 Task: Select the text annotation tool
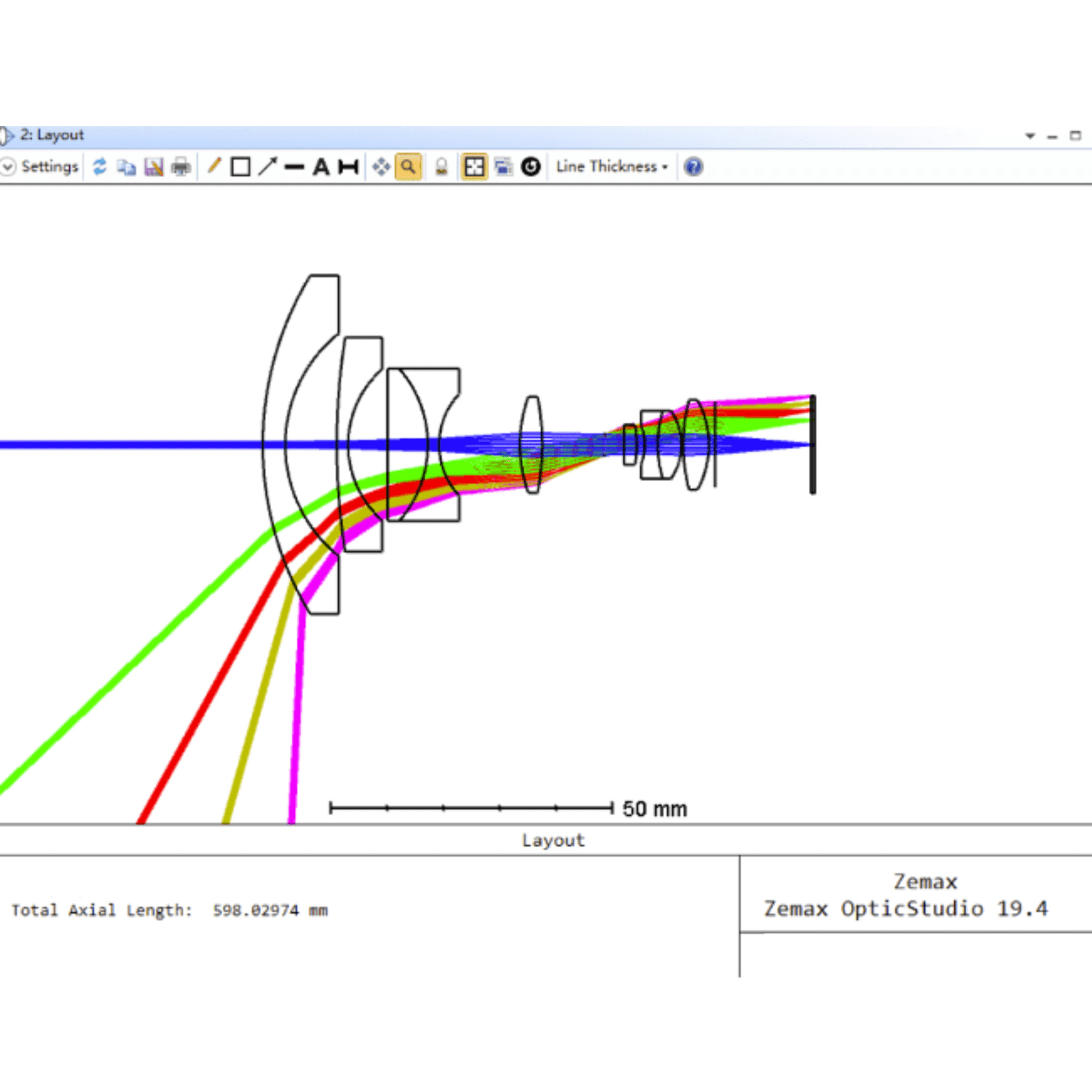pyautogui.click(x=322, y=167)
